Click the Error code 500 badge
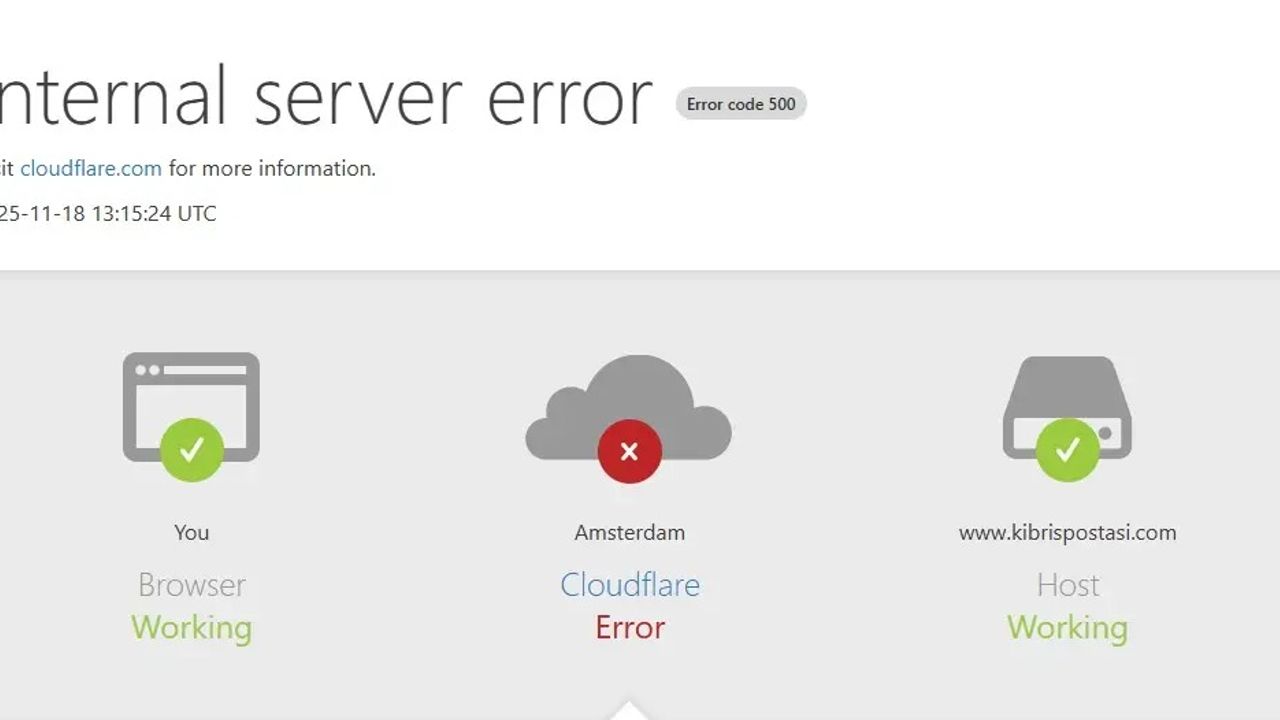Image resolution: width=1280 pixels, height=720 pixels. click(x=741, y=104)
